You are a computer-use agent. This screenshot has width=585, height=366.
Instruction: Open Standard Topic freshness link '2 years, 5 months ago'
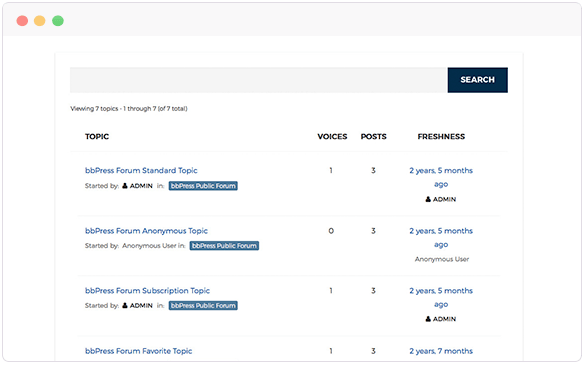click(441, 177)
